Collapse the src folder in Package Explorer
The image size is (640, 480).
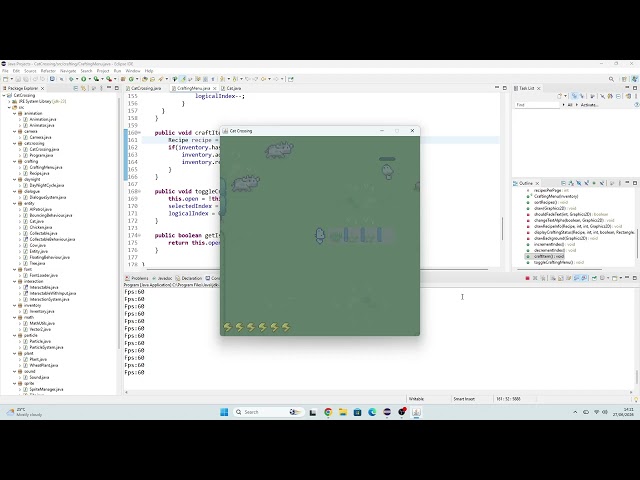(9, 107)
